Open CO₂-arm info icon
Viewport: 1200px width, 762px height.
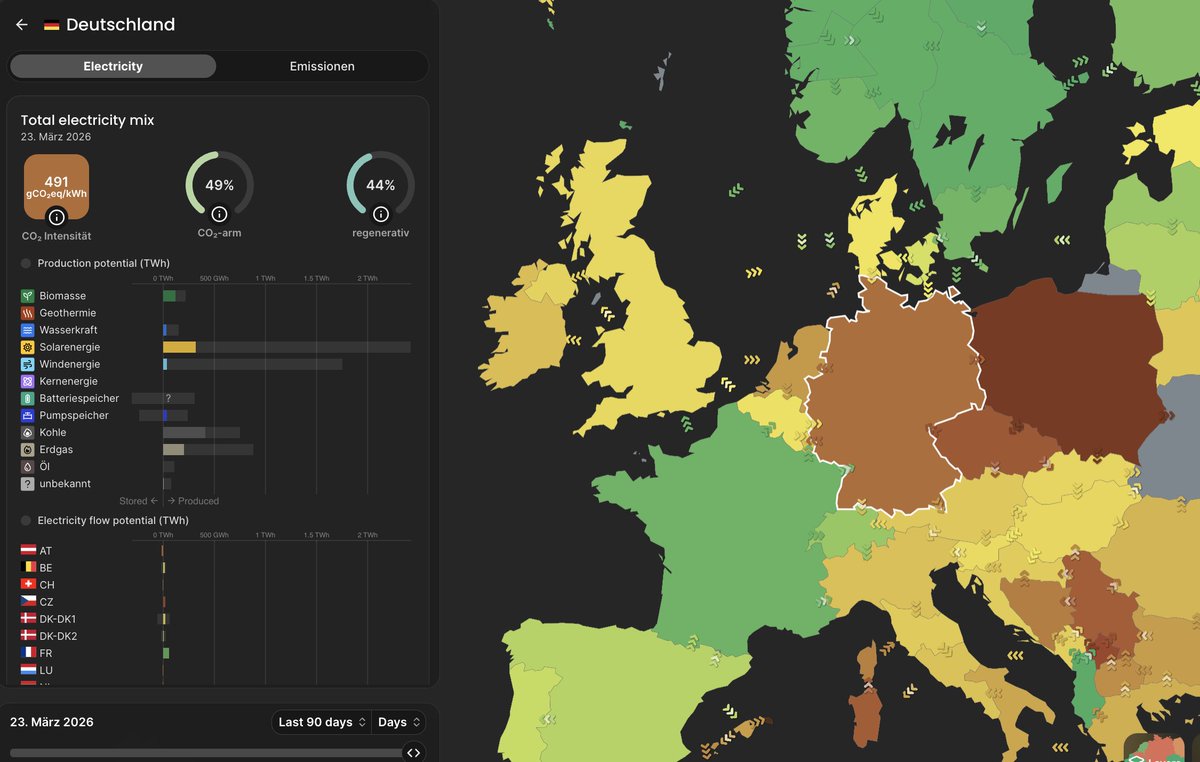tap(219, 214)
